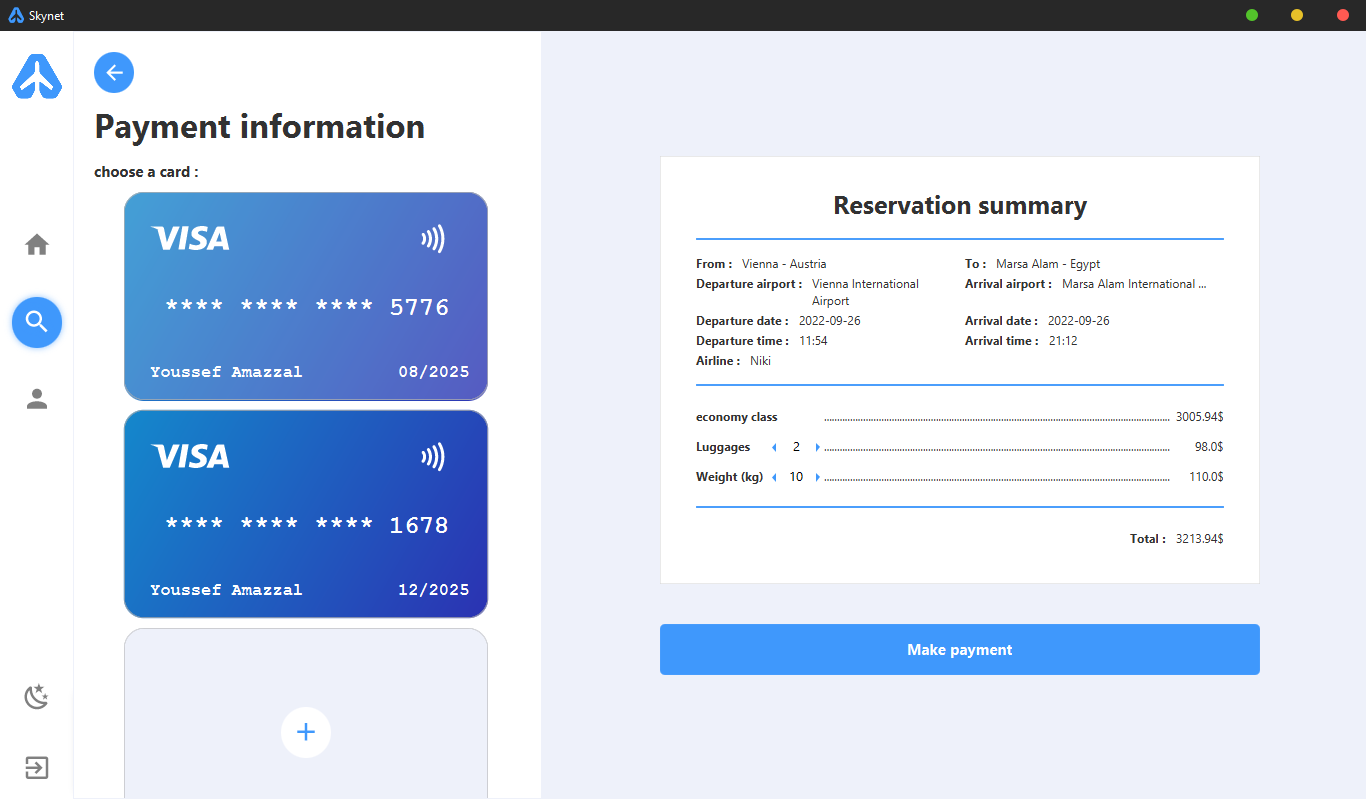1366x799 pixels.
Task: Increase the Luggages count
Action: [817, 447]
